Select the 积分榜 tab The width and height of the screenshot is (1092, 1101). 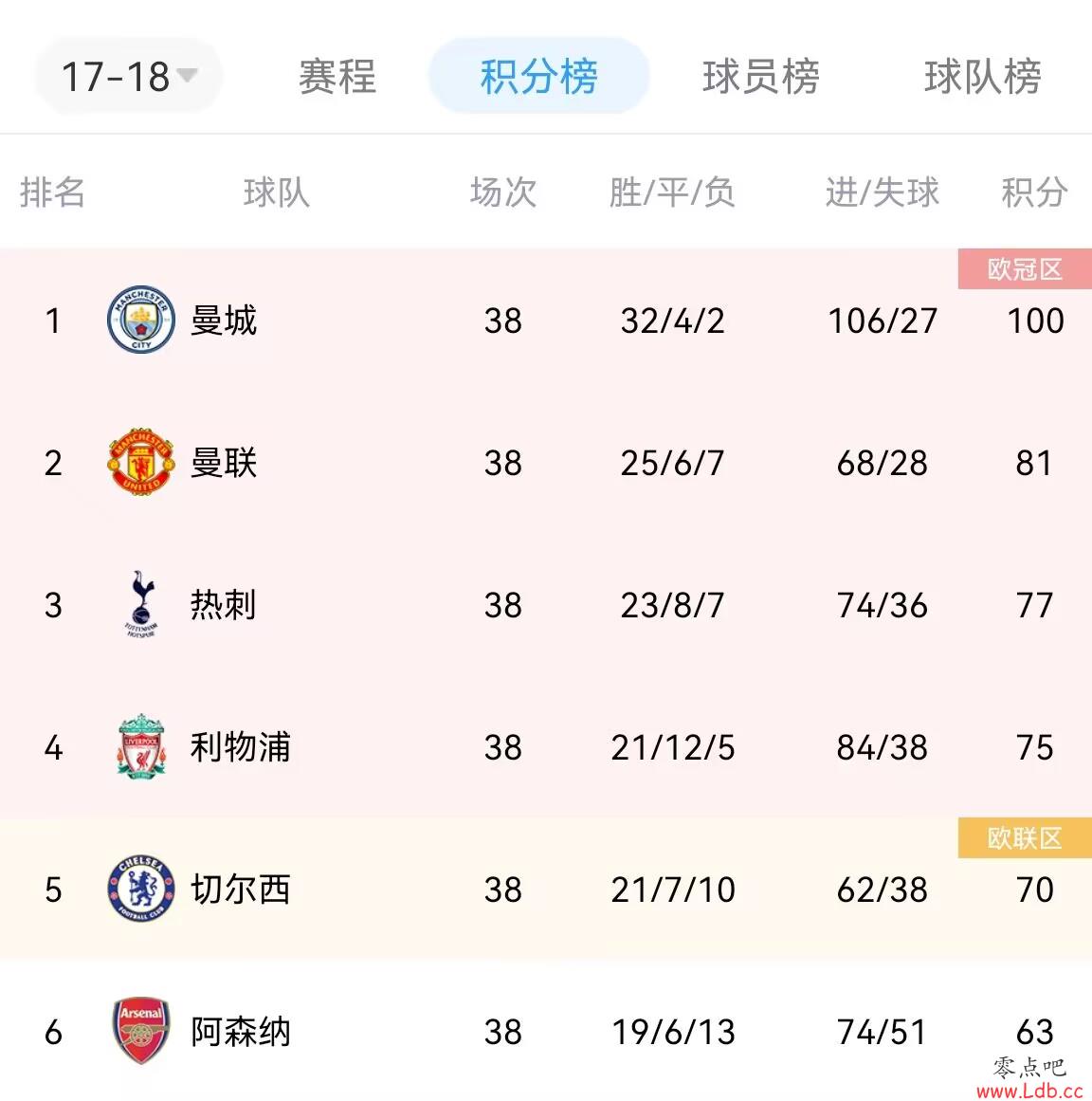[x=539, y=76]
